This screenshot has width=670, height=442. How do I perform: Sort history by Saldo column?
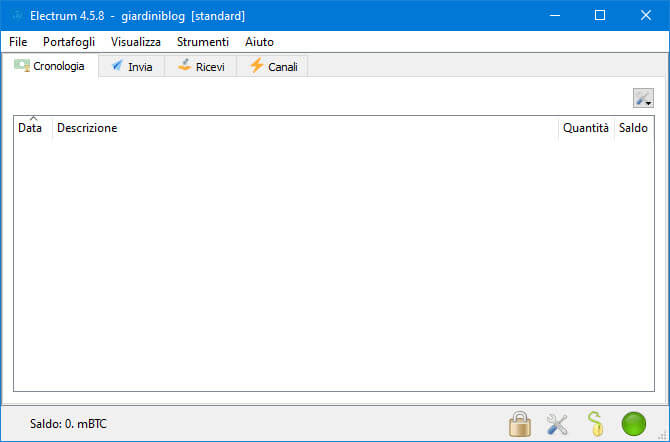tap(634, 128)
